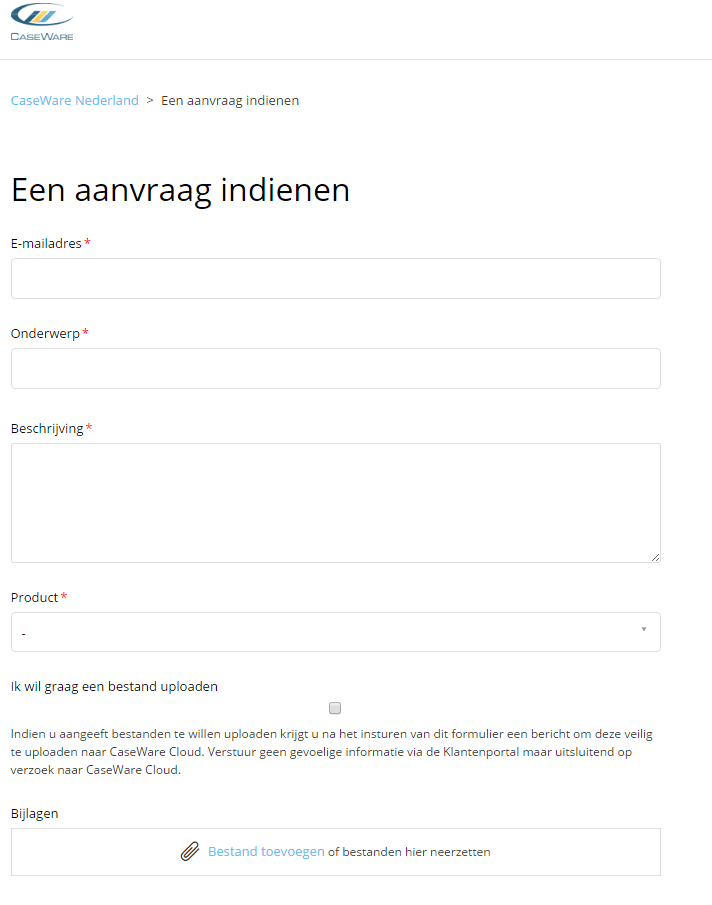
Task: Click the Beschrijving textarea resize grip
Action: [x=655, y=558]
